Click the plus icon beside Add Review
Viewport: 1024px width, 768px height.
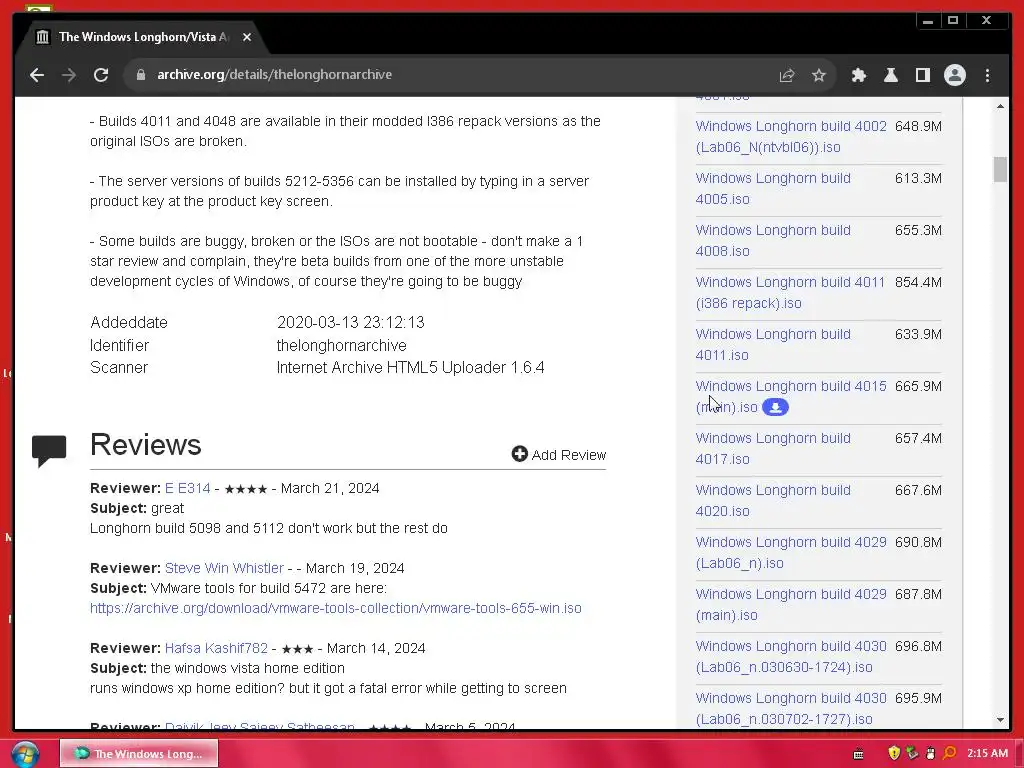519,454
